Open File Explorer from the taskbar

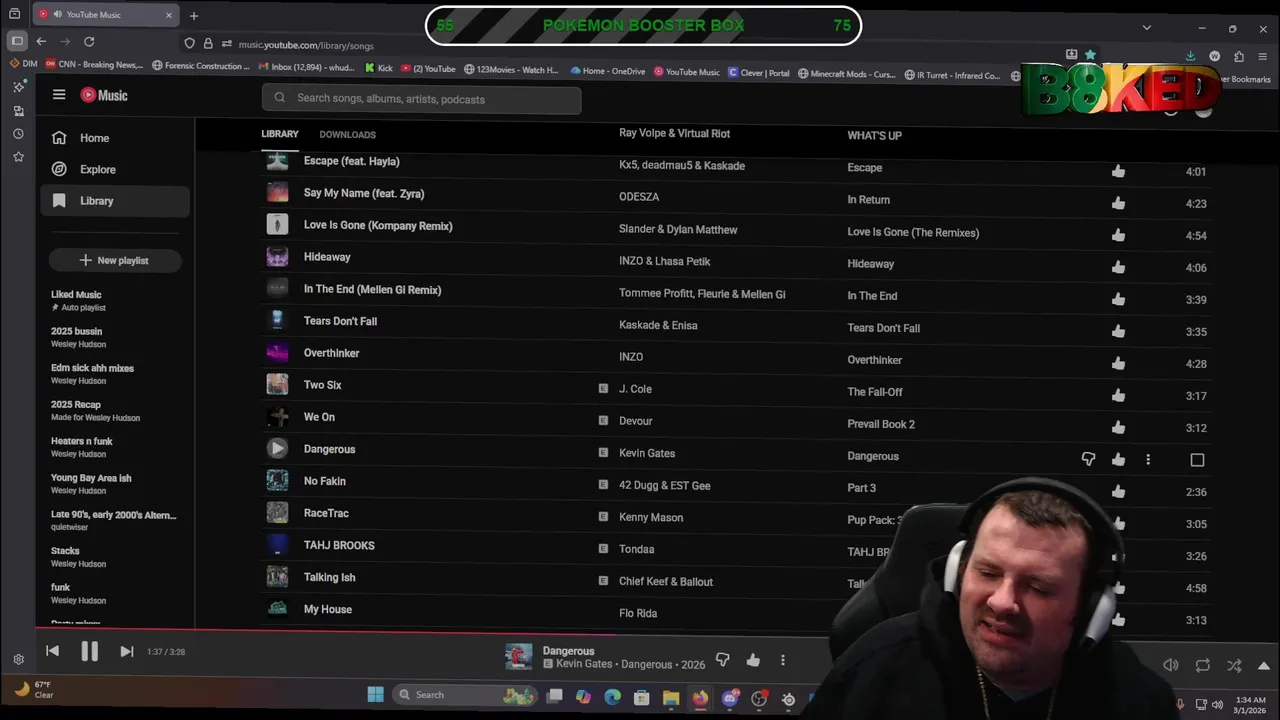671,697
